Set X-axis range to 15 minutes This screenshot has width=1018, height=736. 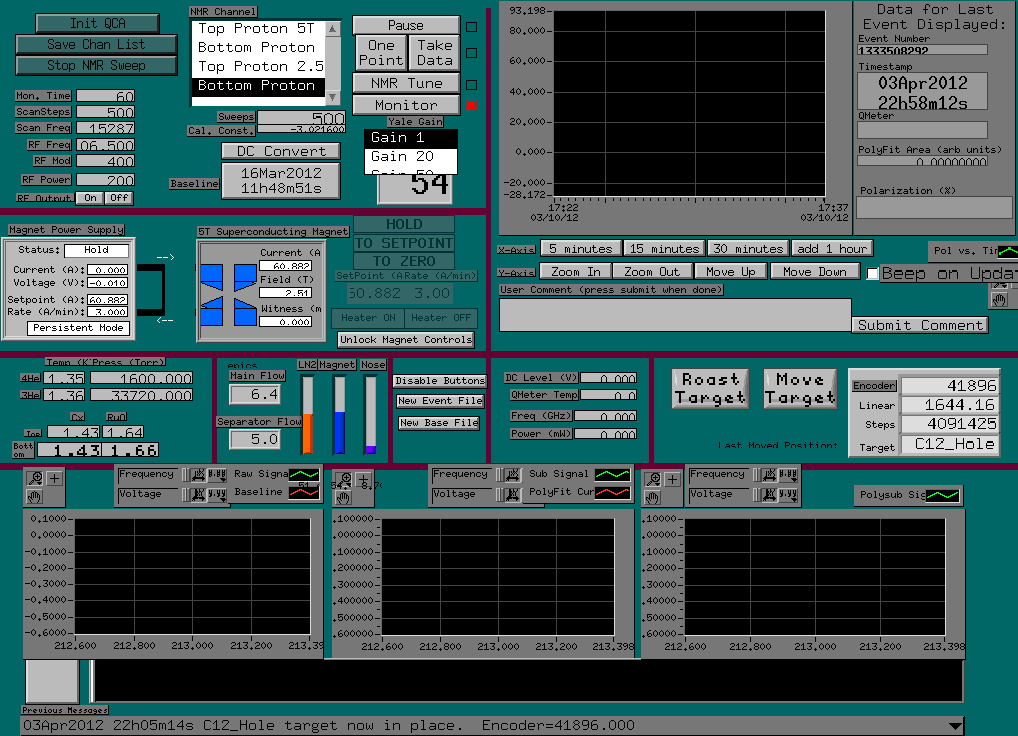click(x=665, y=249)
